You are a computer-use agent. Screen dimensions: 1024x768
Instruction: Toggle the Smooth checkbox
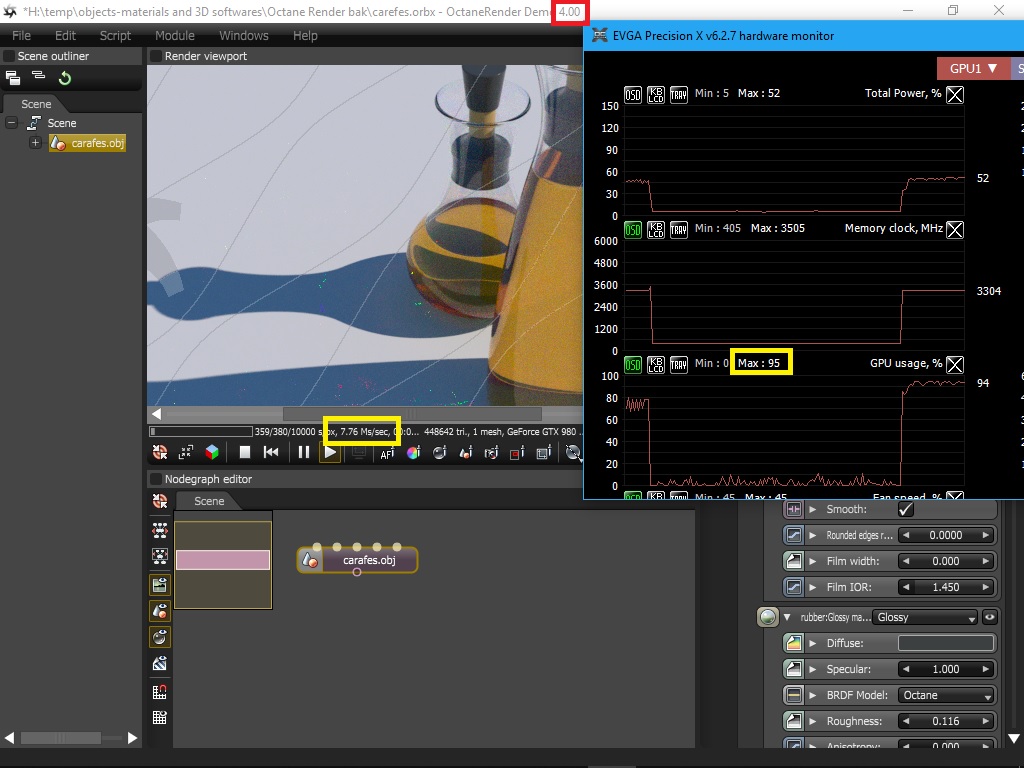[906, 509]
